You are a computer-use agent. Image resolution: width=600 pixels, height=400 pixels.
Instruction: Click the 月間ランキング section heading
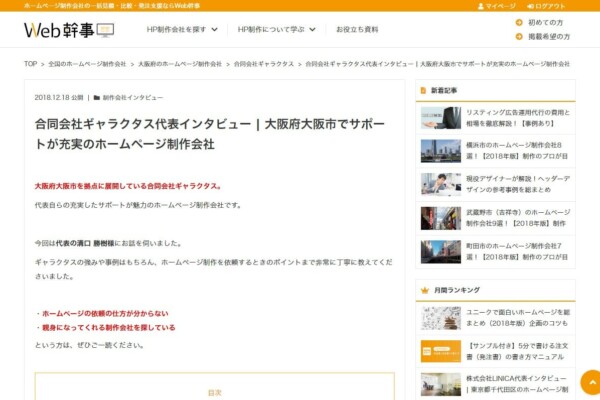[457, 290]
